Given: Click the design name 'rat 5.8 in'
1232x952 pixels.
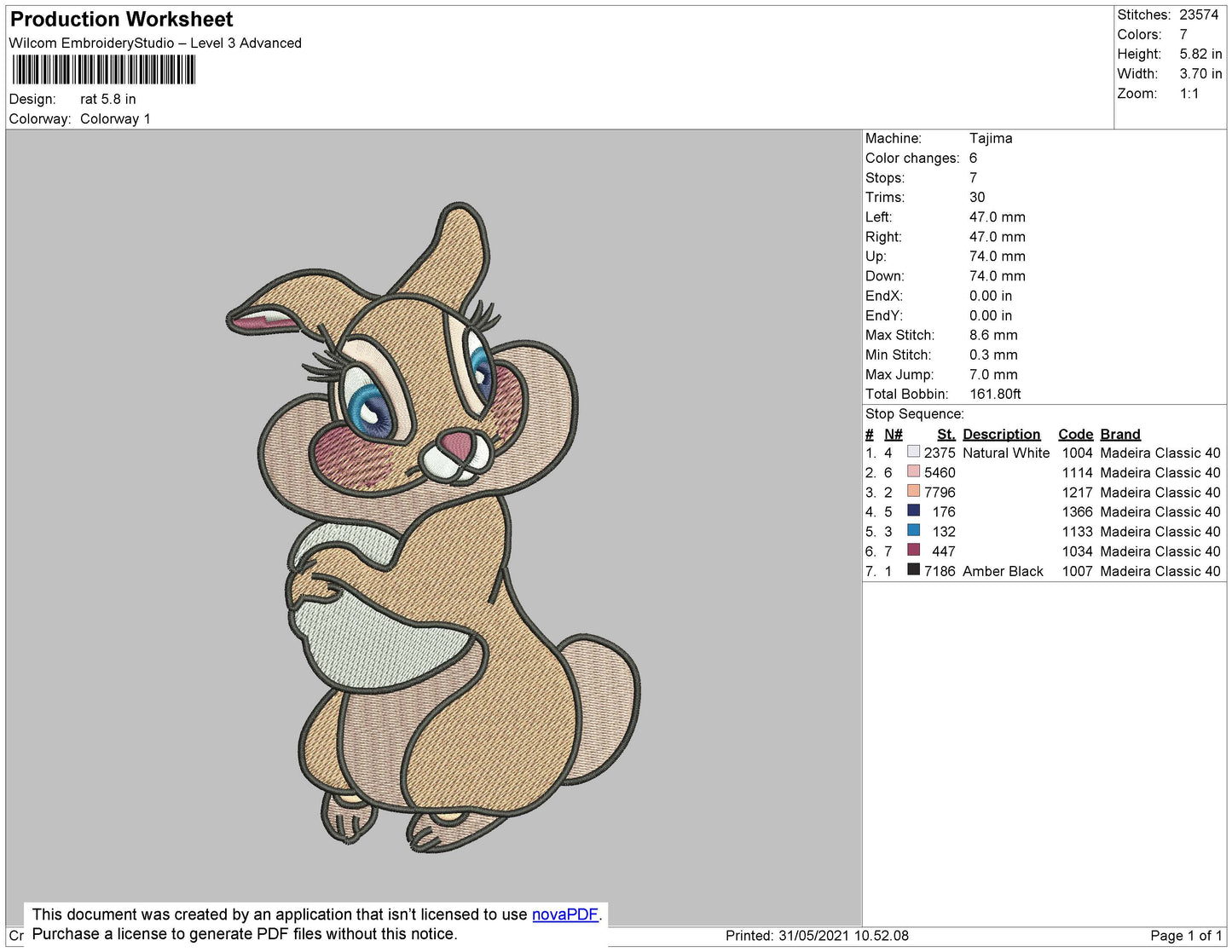Looking at the screenshot, I should tap(108, 100).
